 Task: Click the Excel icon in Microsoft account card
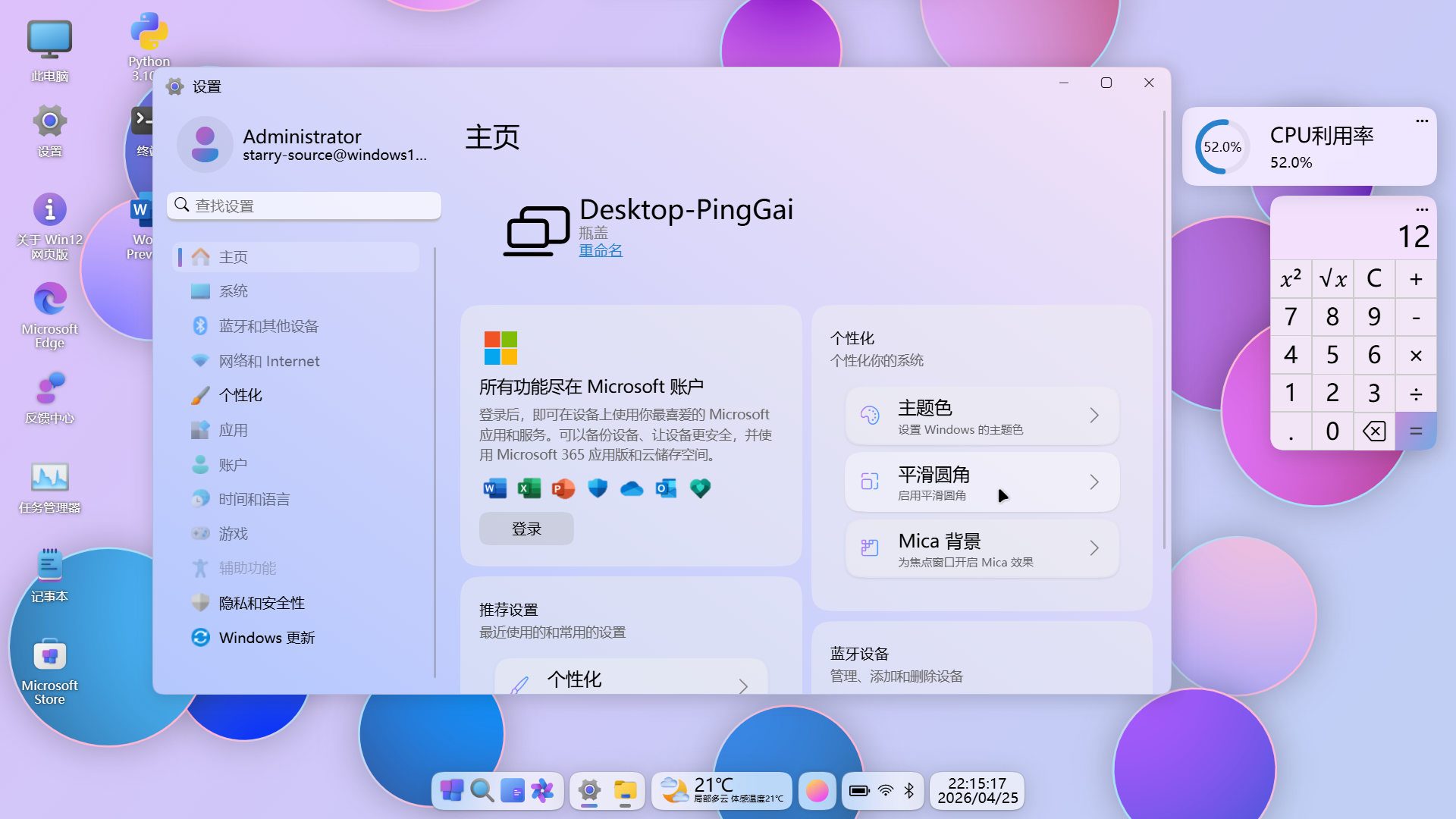[x=529, y=488]
